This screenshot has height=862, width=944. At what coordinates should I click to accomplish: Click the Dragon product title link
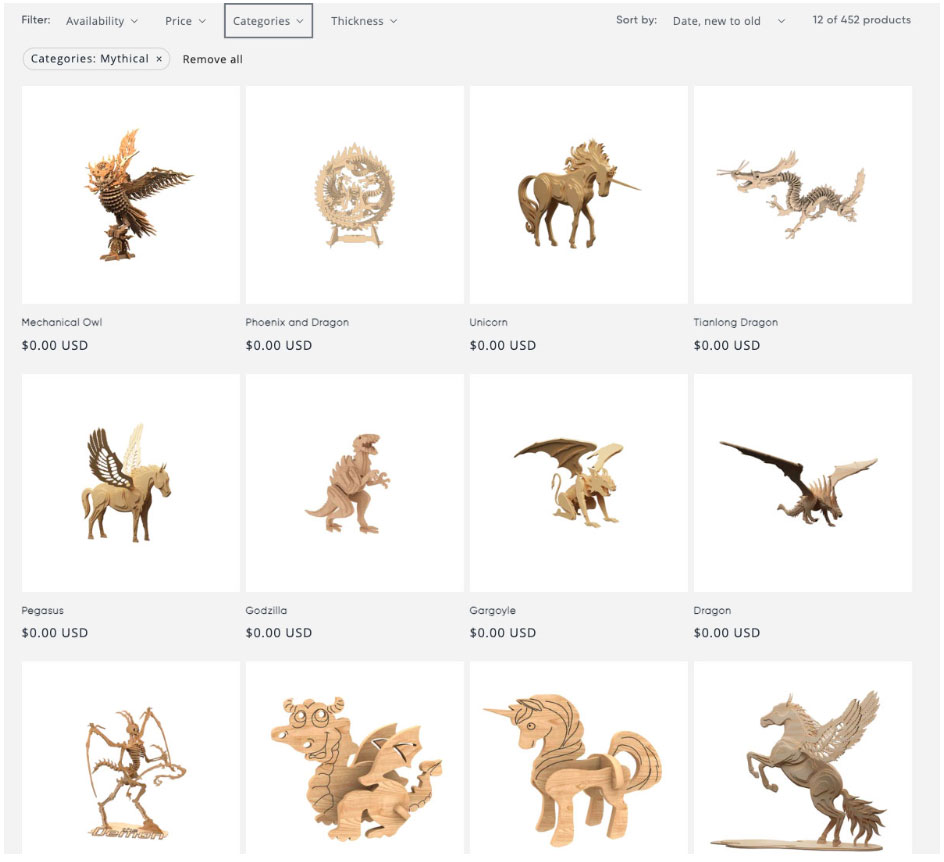click(712, 610)
